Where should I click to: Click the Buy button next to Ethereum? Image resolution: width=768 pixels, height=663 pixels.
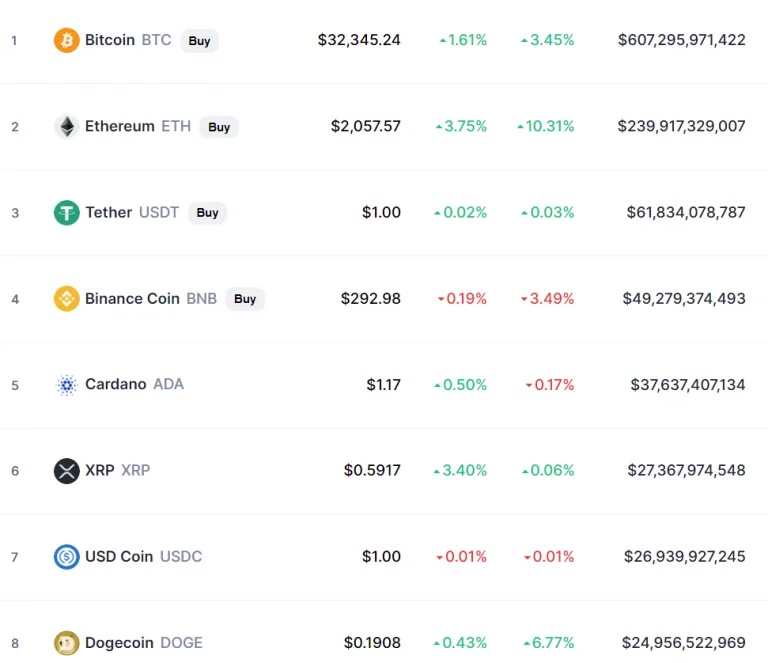[x=219, y=127]
